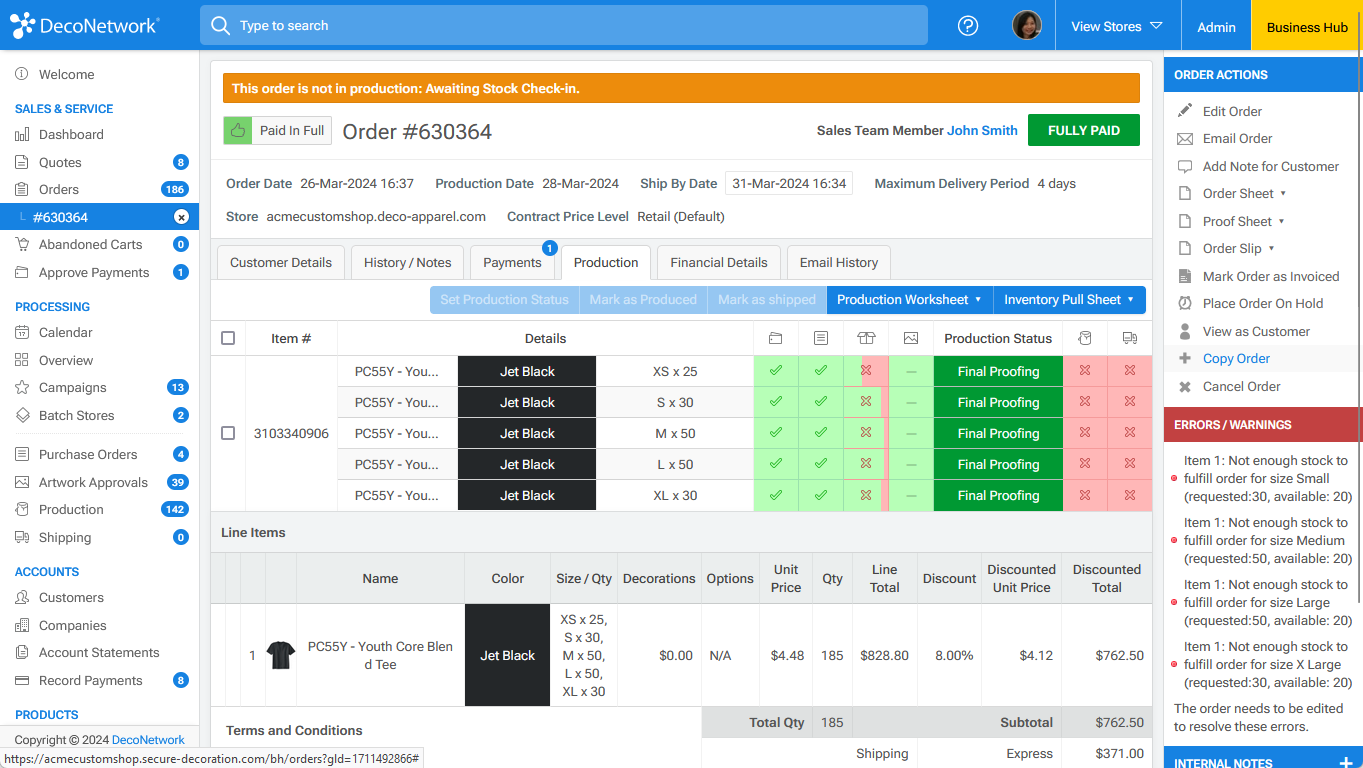Expand the View Stores dropdown
The height and width of the screenshot is (768, 1363).
point(1117,27)
